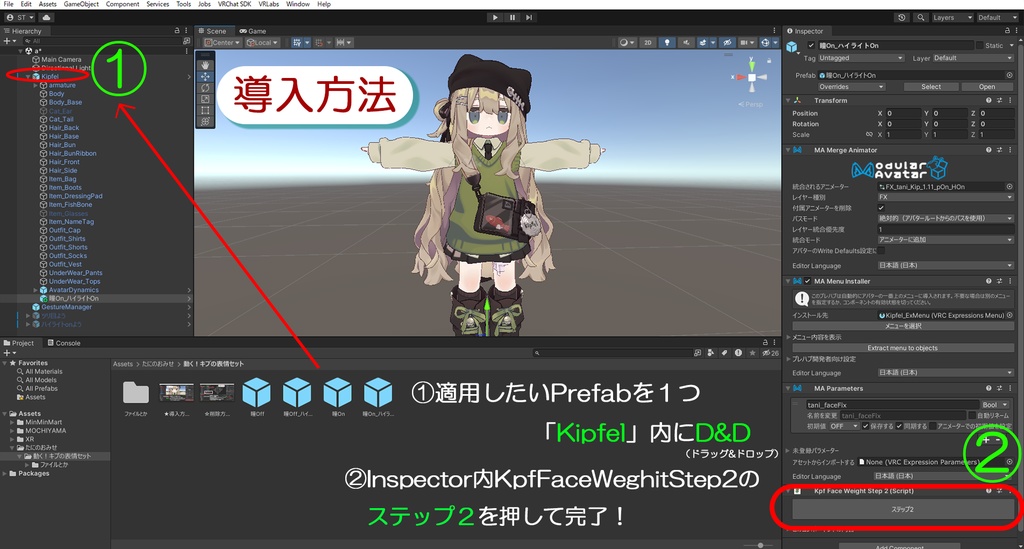Click the cloud services icon
This screenshot has height=549, width=1024.
(47, 18)
